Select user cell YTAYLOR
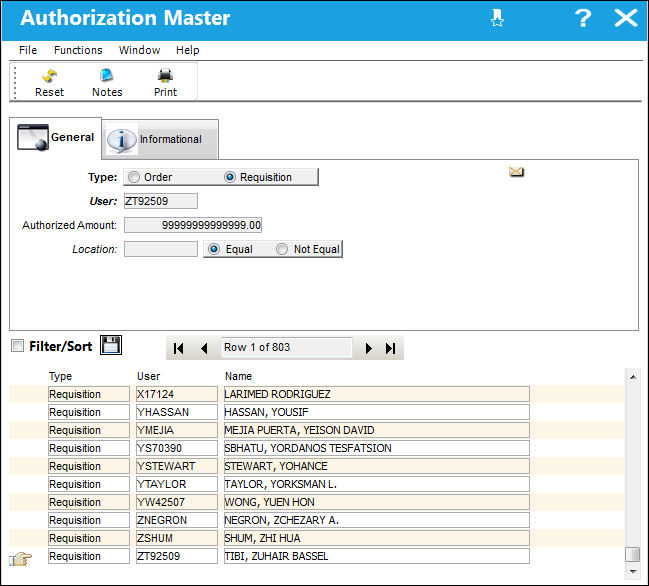Screen dimensions: 649x586 point(177,484)
